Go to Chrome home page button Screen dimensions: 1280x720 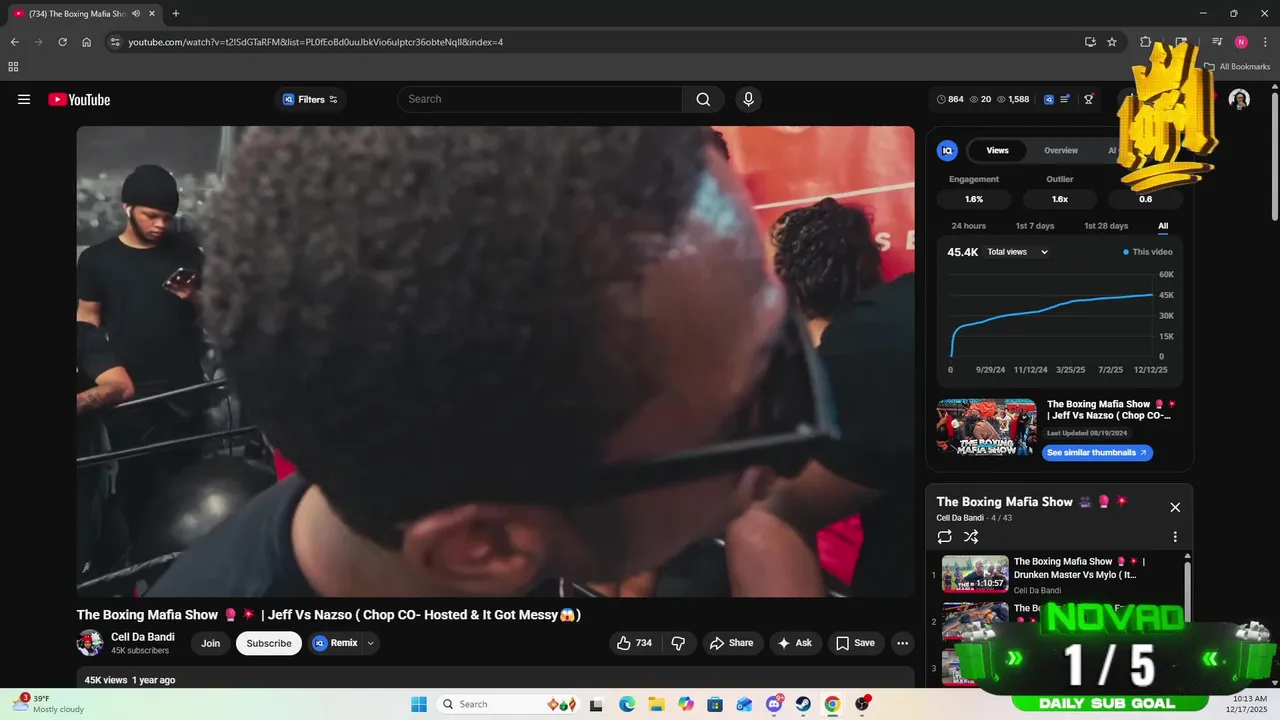[87, 42]
